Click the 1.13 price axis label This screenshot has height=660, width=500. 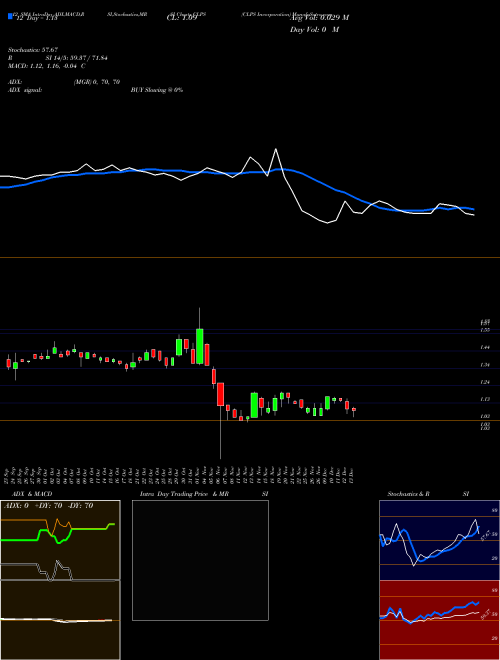click(485, 399)
